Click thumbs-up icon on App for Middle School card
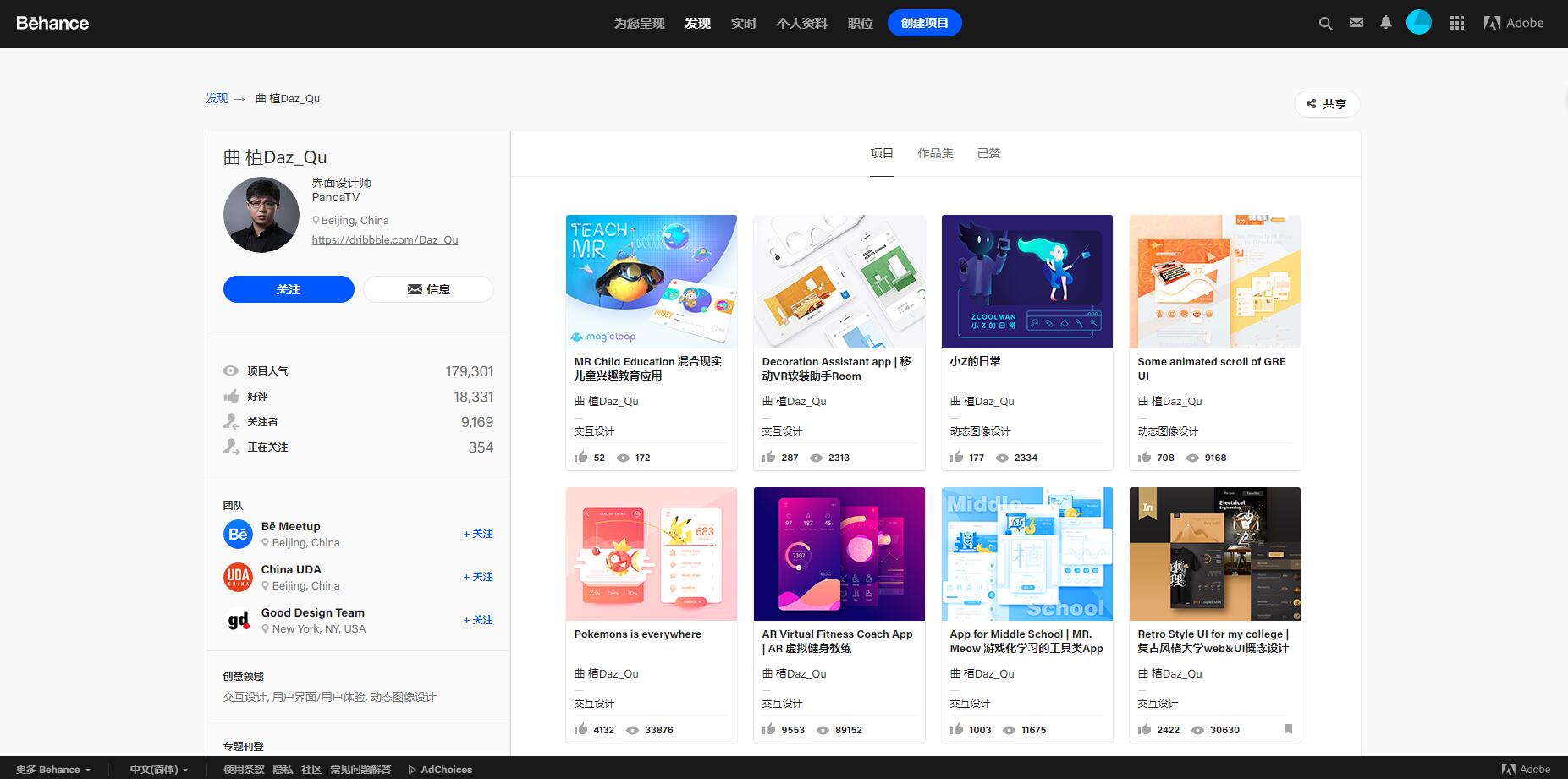Viewport: 1568px width, 779px height. [x=956, y=729]
